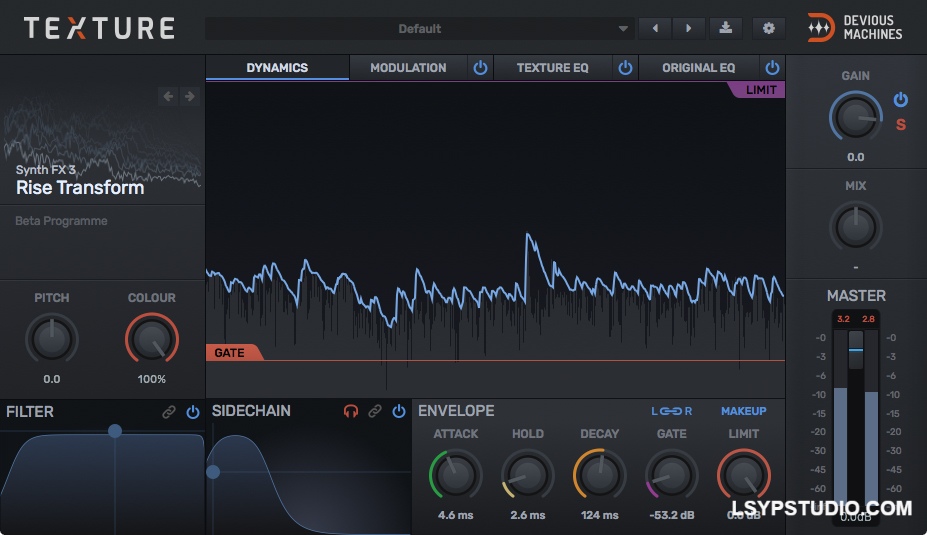Viewport: 927px width, 535px height.
Task: Click the Hold knob
Action: (527, 475)
